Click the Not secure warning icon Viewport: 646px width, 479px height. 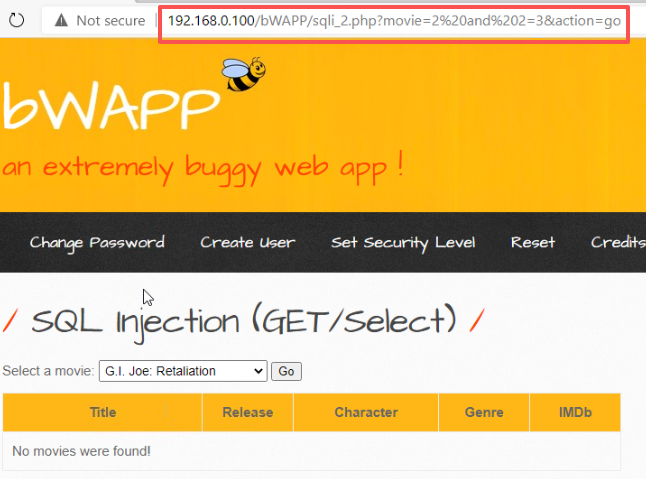(x=61, y=20)
